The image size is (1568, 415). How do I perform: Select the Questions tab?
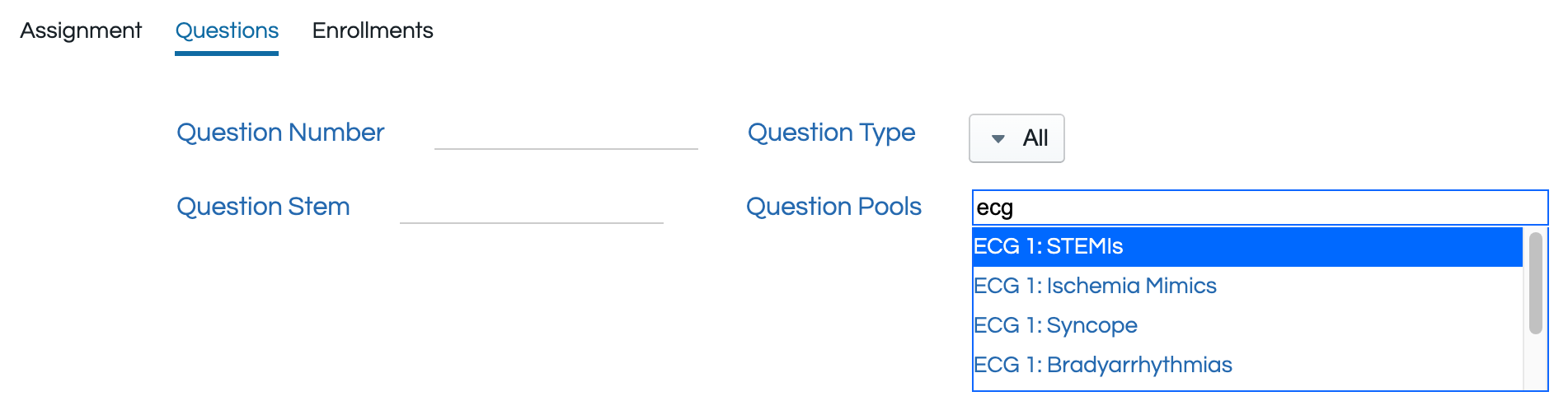click(227, 30)
